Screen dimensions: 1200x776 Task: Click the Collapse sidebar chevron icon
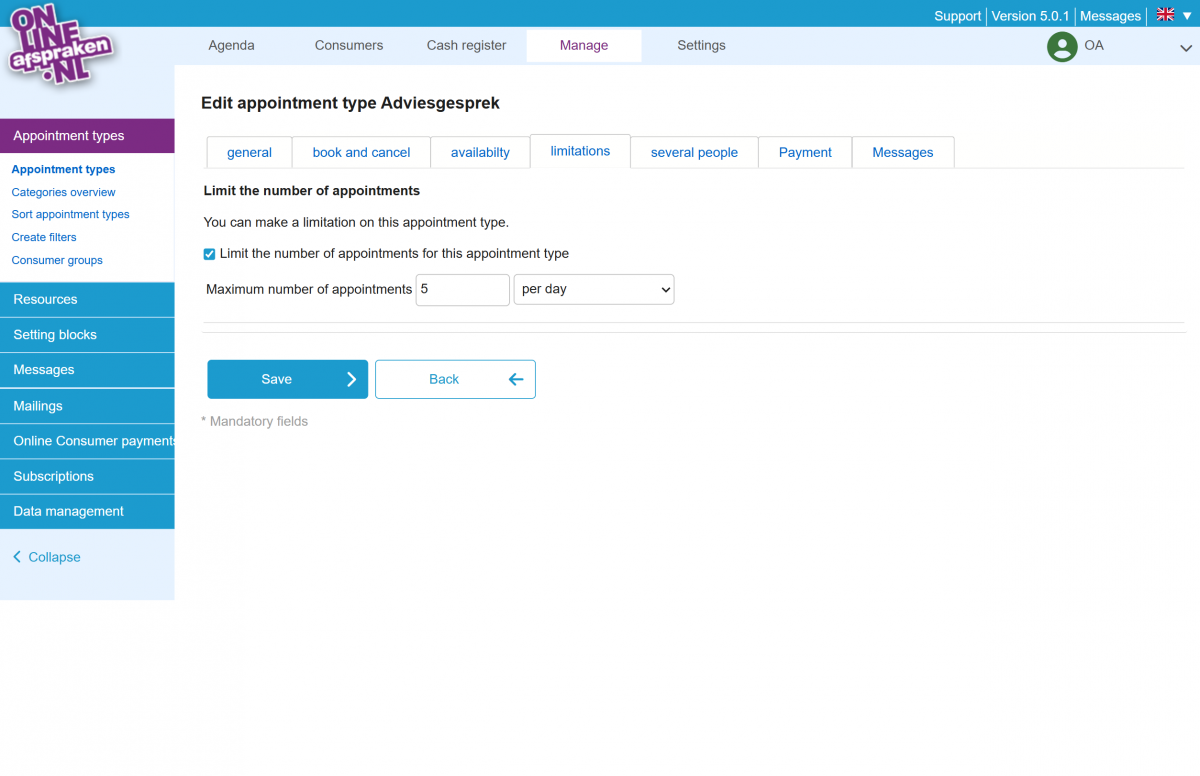coord(17,557)
